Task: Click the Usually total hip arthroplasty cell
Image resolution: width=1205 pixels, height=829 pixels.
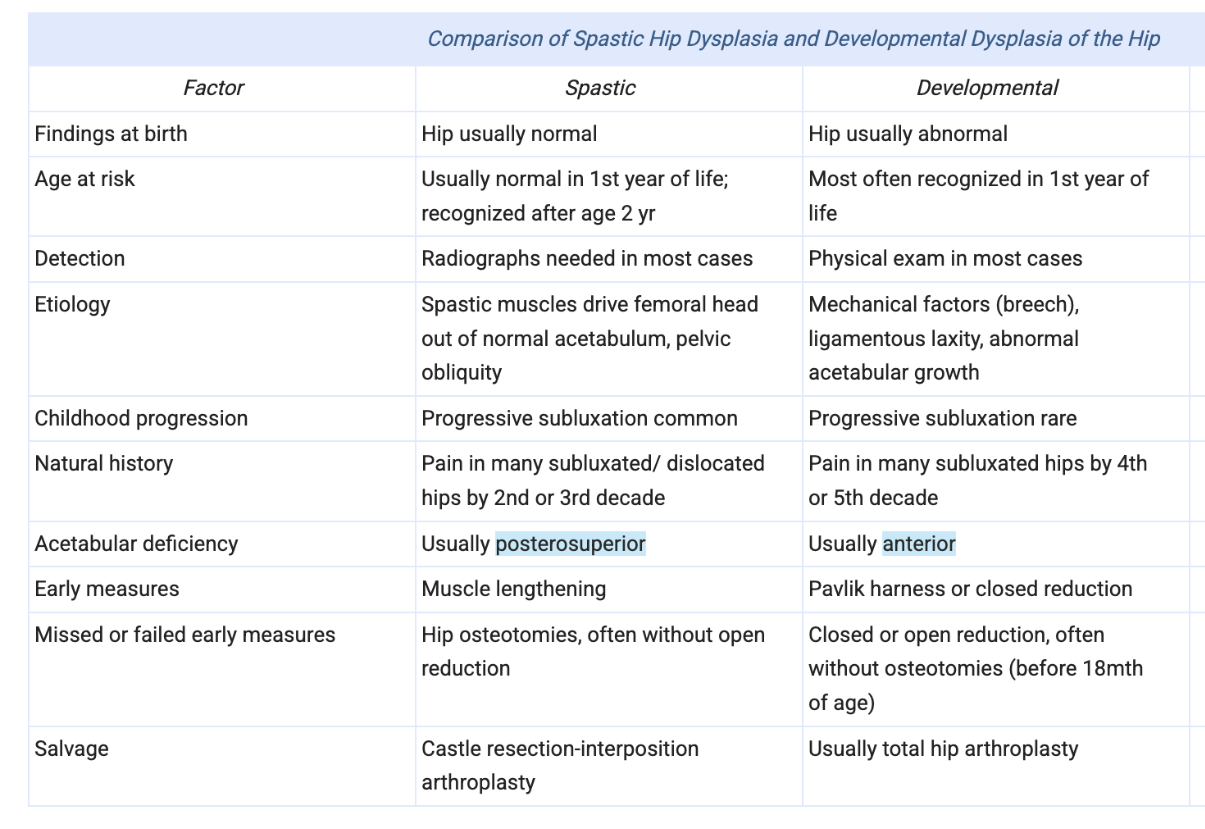Action: 943,749
